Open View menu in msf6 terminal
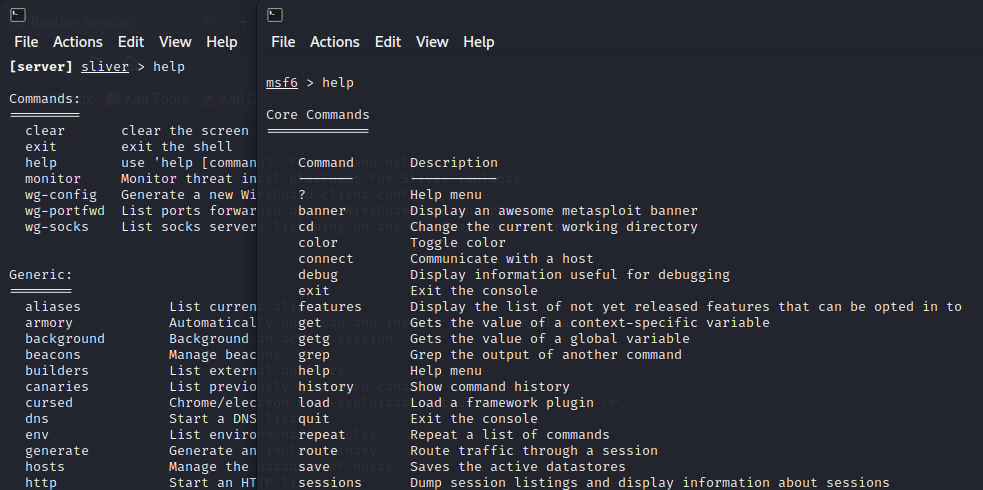 click(x=432, y=42)
